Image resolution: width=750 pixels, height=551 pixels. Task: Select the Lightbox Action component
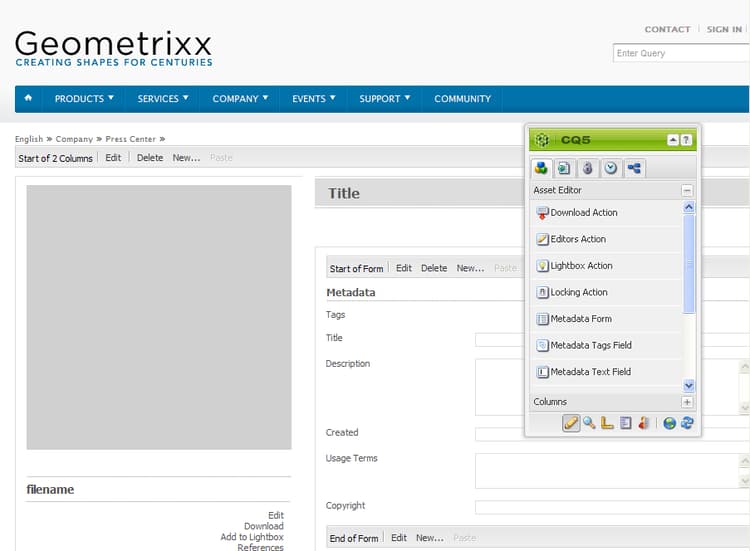click(x=607, y=265)
